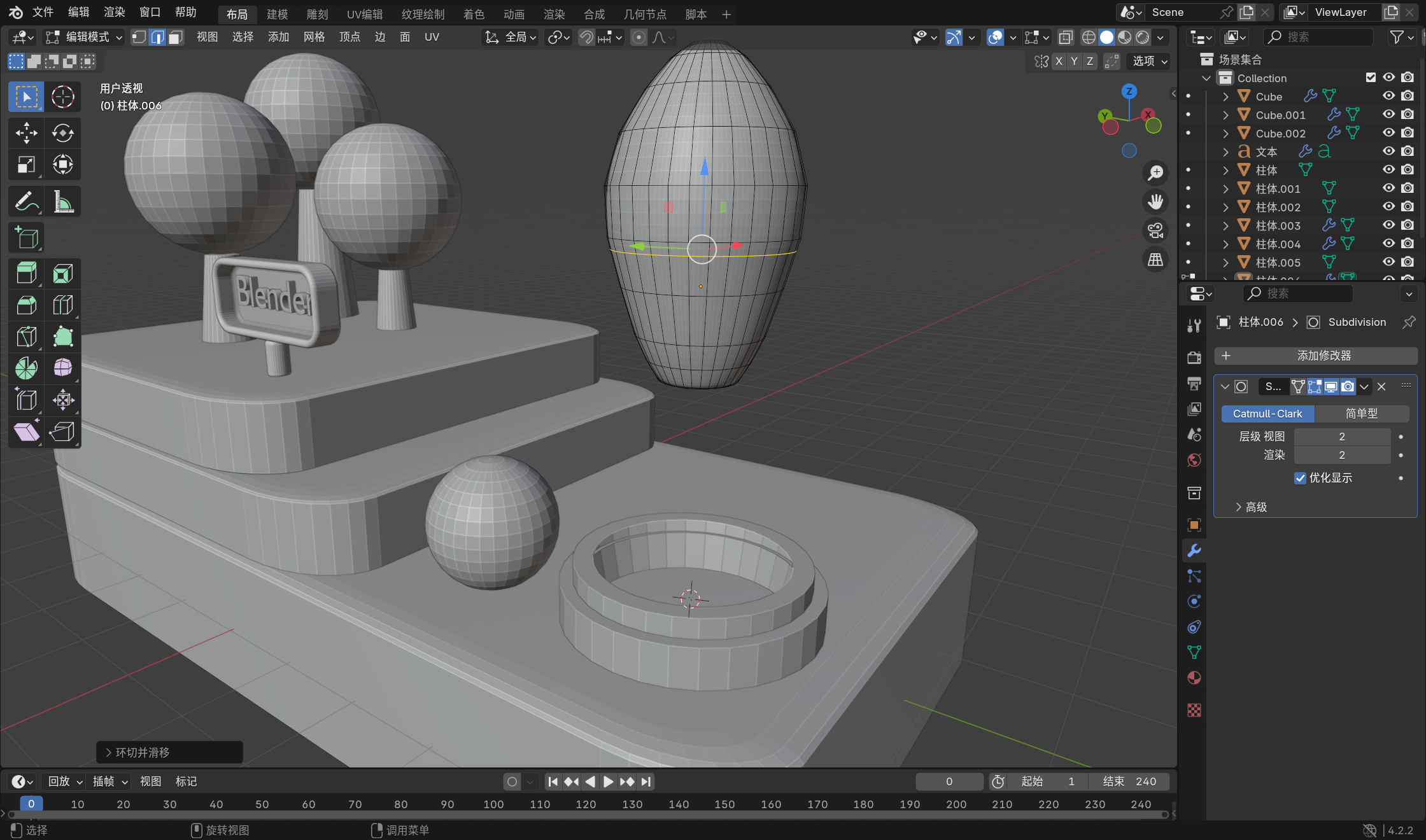
Task: Open the Material properties tab icon
Action: pyautogui.click(x=1194, y=678)
